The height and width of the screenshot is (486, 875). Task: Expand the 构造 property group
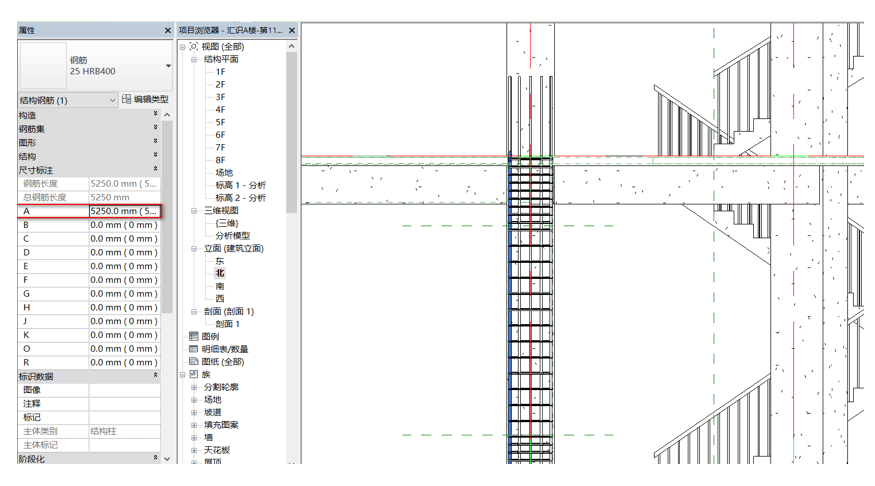155,115
